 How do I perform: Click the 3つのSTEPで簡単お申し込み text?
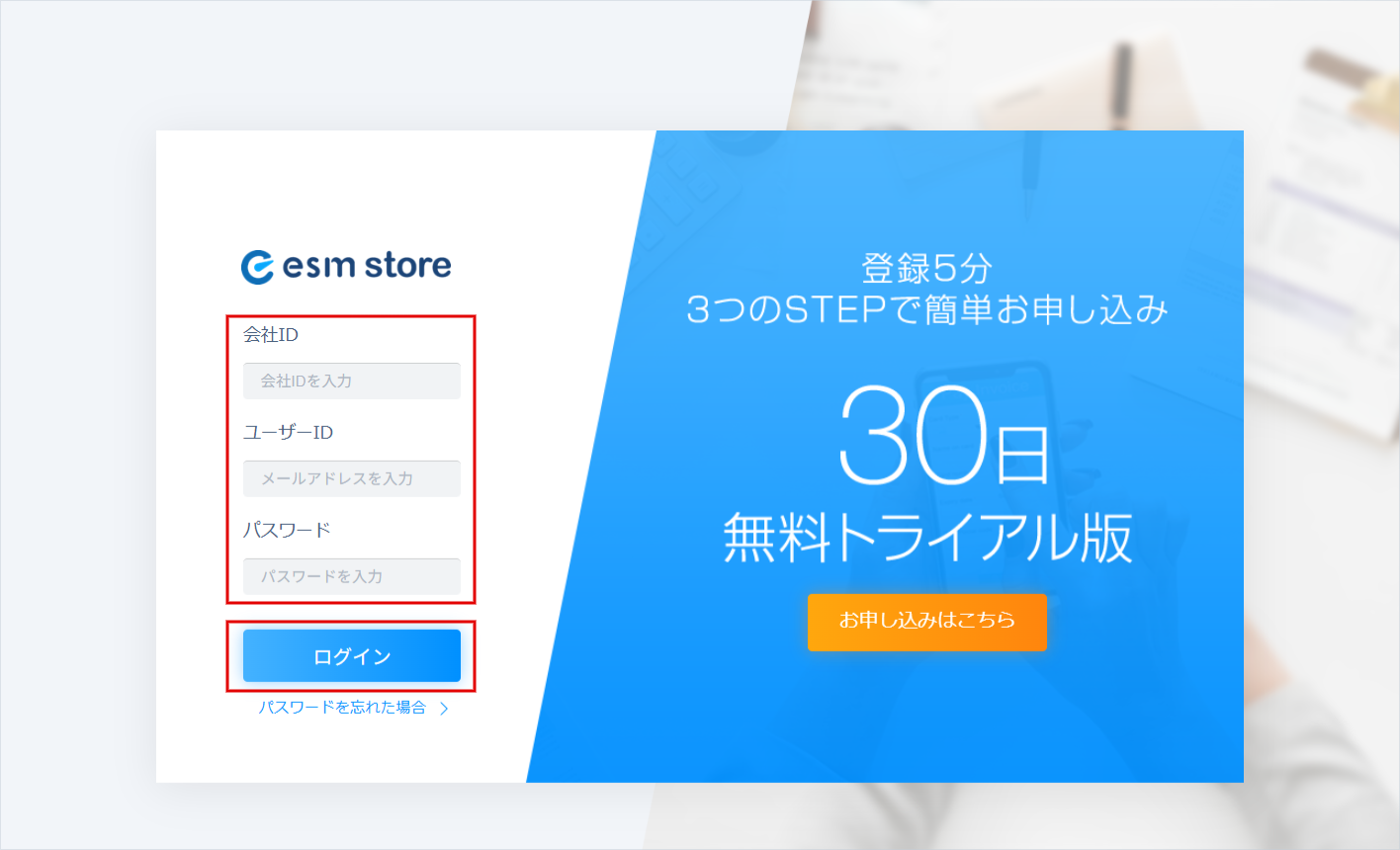click(x=927, y=310)
